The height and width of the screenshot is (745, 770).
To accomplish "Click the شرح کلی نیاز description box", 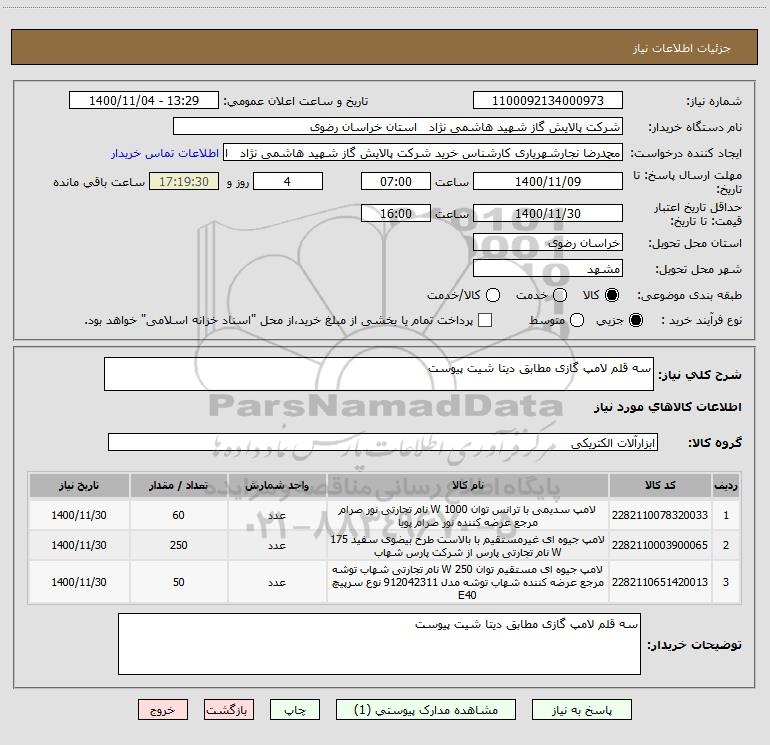I will tap(379, 374).
